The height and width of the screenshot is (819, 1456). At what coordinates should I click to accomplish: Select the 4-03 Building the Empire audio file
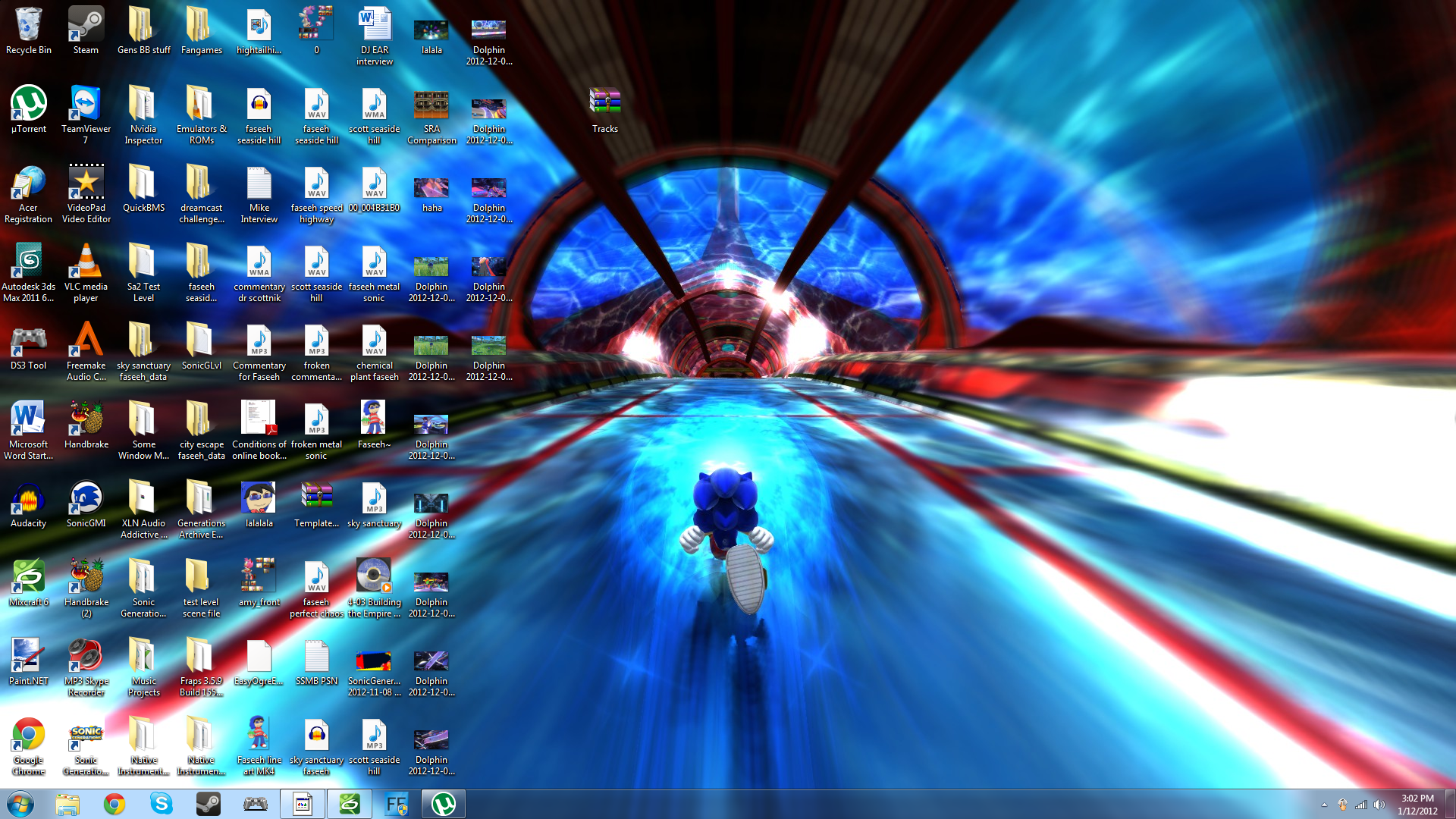[x=375, y=588]
